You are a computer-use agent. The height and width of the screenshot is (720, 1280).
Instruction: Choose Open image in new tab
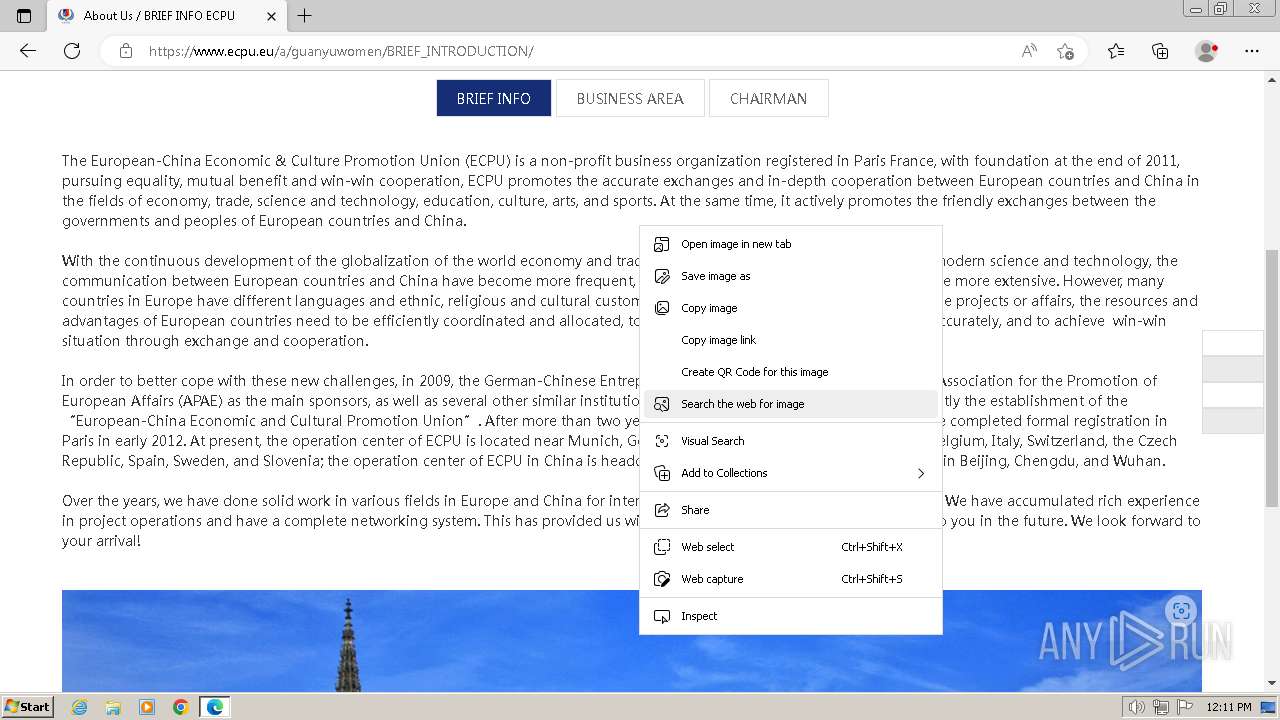point(791,244)
